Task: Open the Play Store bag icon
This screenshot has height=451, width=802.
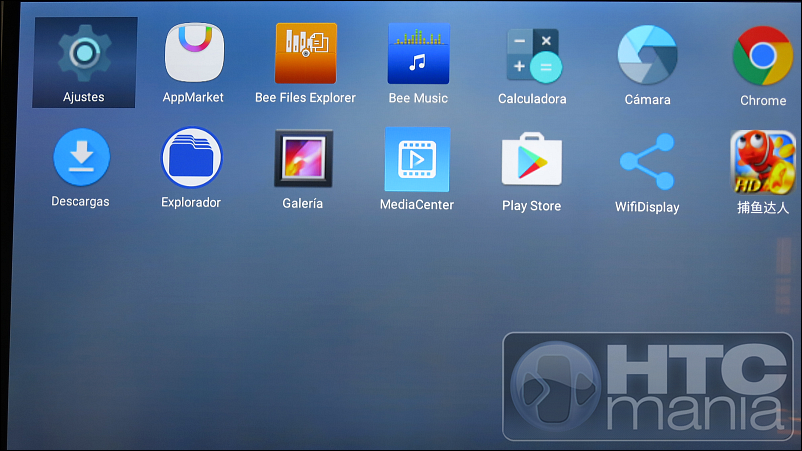Action: click(x=532, y=159)
